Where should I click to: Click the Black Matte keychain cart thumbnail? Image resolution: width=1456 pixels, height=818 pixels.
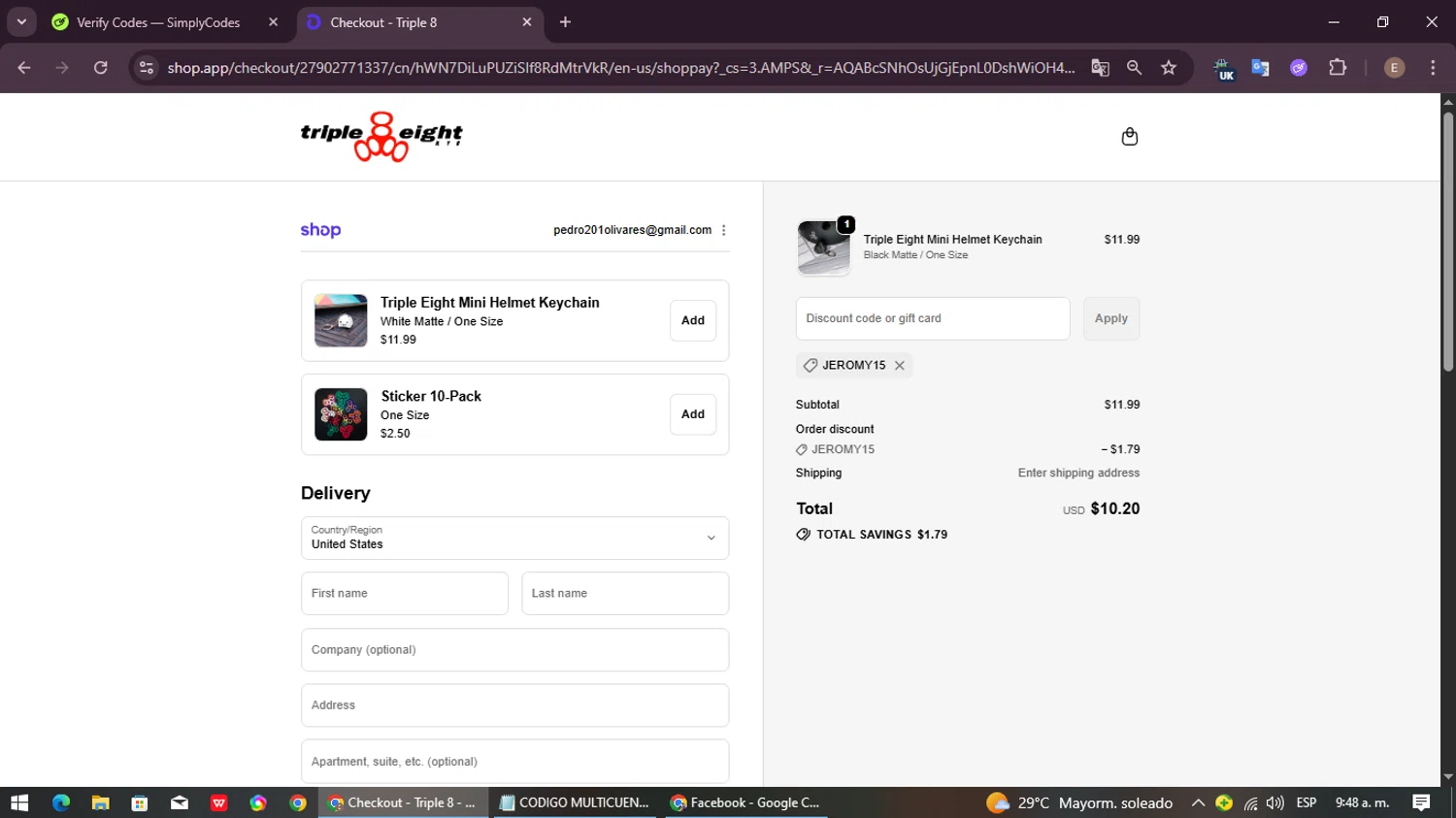[x=823, y=247]
